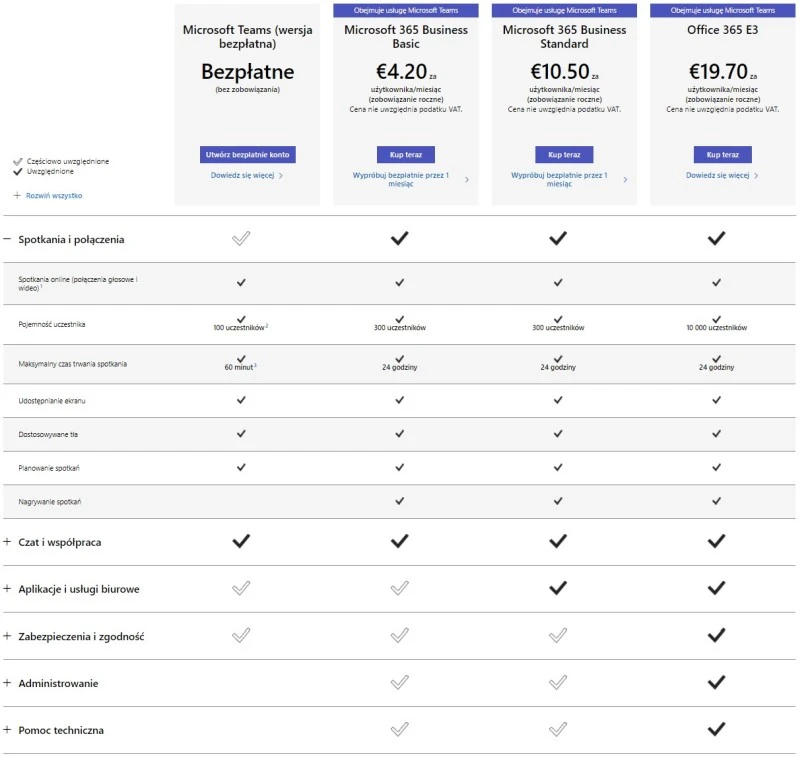Expand the Pomoc techniczna section
This screenshot has height=757, width=800.
7,730
